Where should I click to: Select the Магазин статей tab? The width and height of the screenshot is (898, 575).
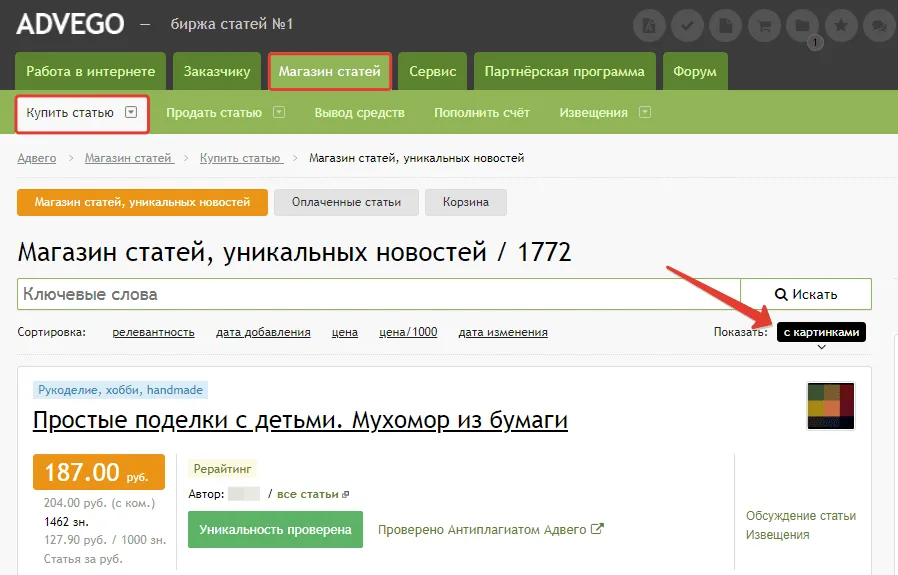click(330, 71)
